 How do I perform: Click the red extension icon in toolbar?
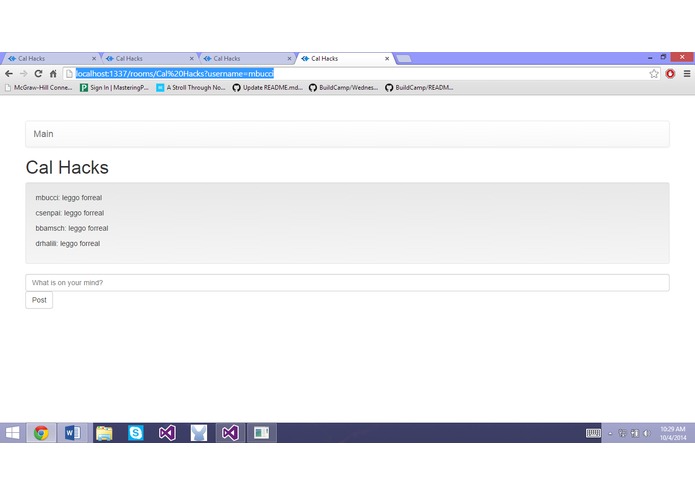click(670, 74)
